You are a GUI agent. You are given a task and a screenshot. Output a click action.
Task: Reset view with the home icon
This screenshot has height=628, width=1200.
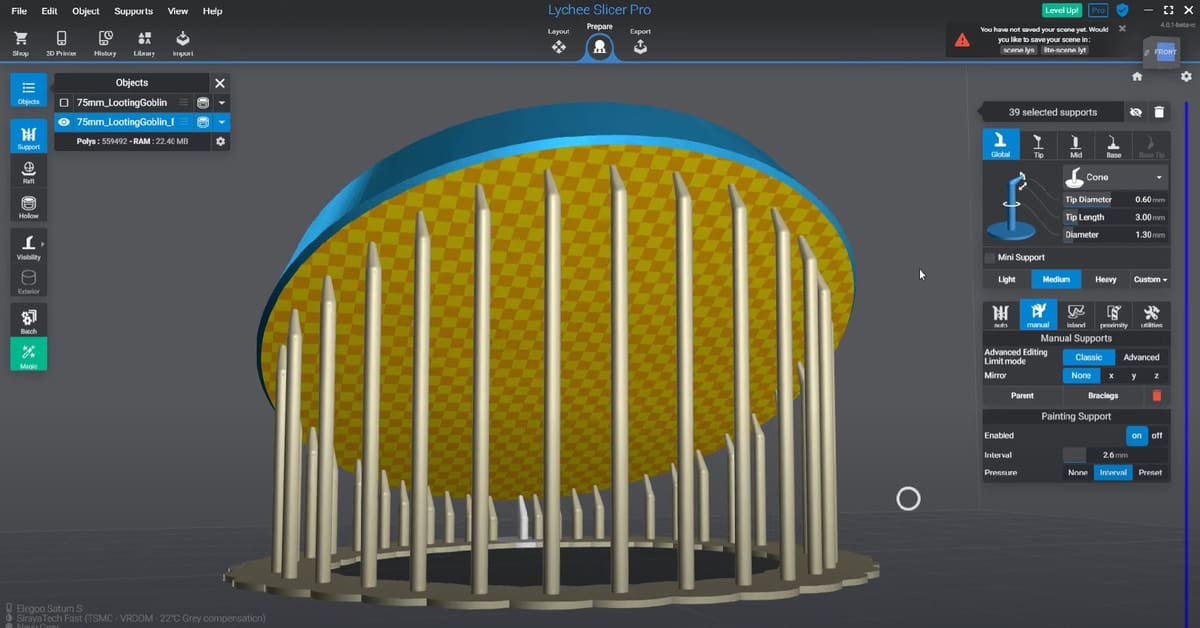point(1137,76)
